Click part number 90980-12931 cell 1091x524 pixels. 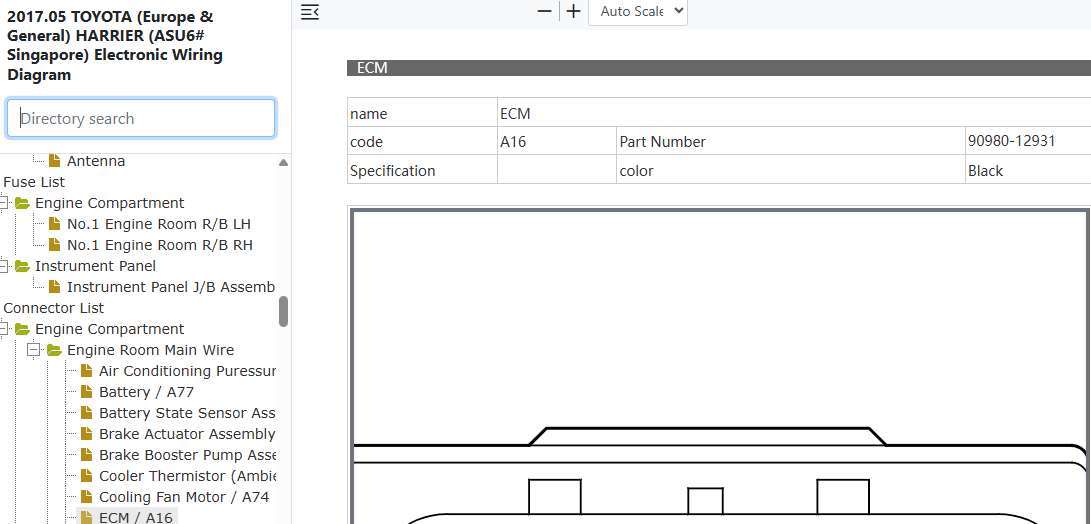coord(1028,141)
